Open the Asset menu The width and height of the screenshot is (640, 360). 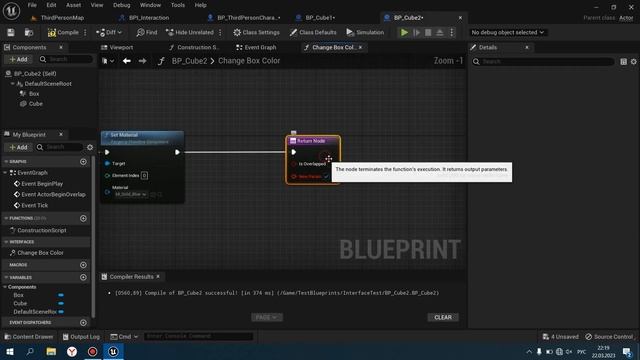73,5
